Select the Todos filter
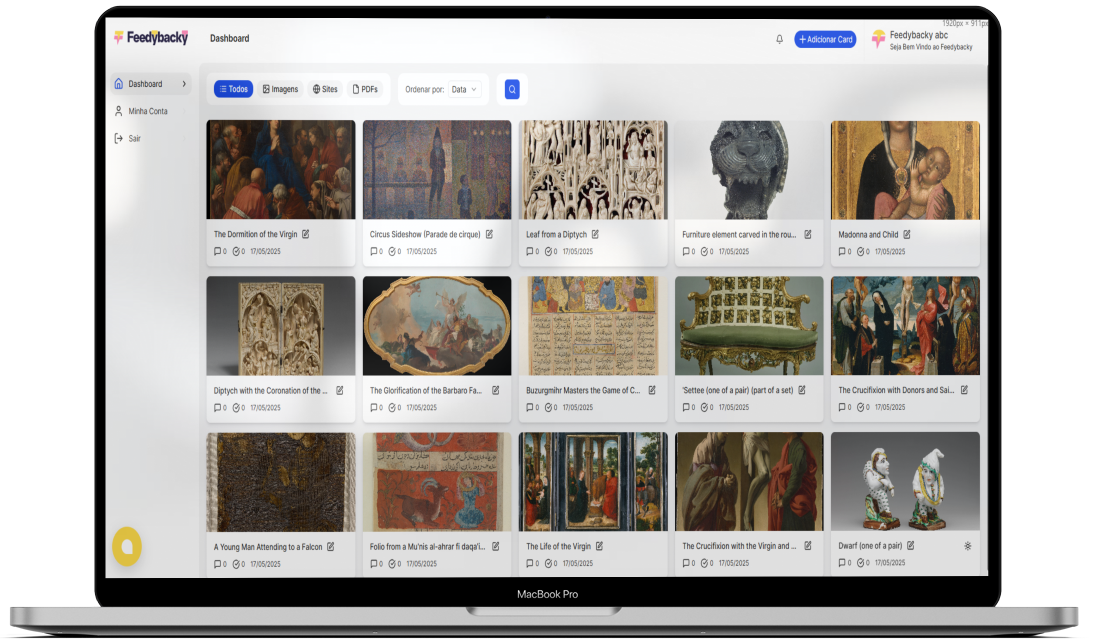The image size is (1098, 640). click(x=233, y=89)
